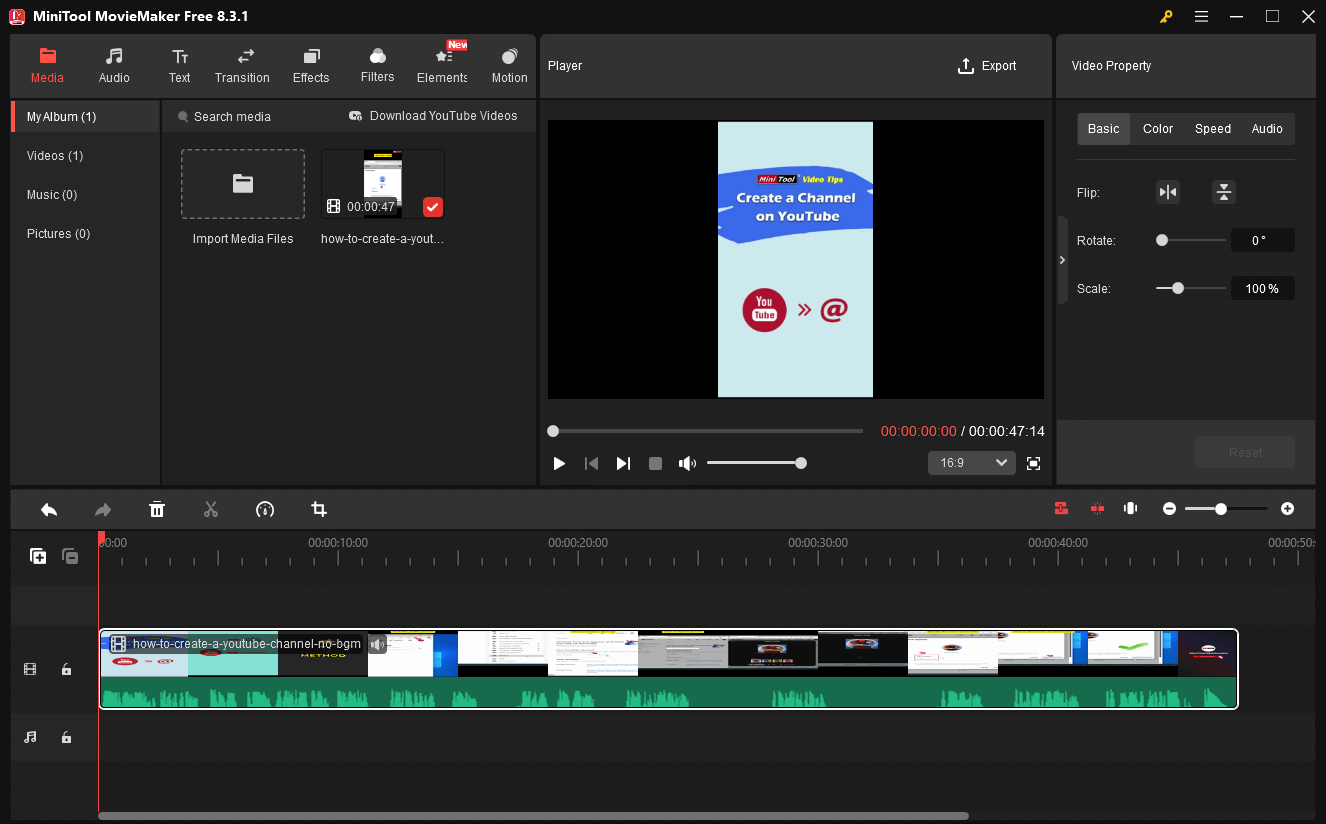This screenshot has height=824, width=1326.
Task: Switch to the Color tab
Action: pos(1157,128)
